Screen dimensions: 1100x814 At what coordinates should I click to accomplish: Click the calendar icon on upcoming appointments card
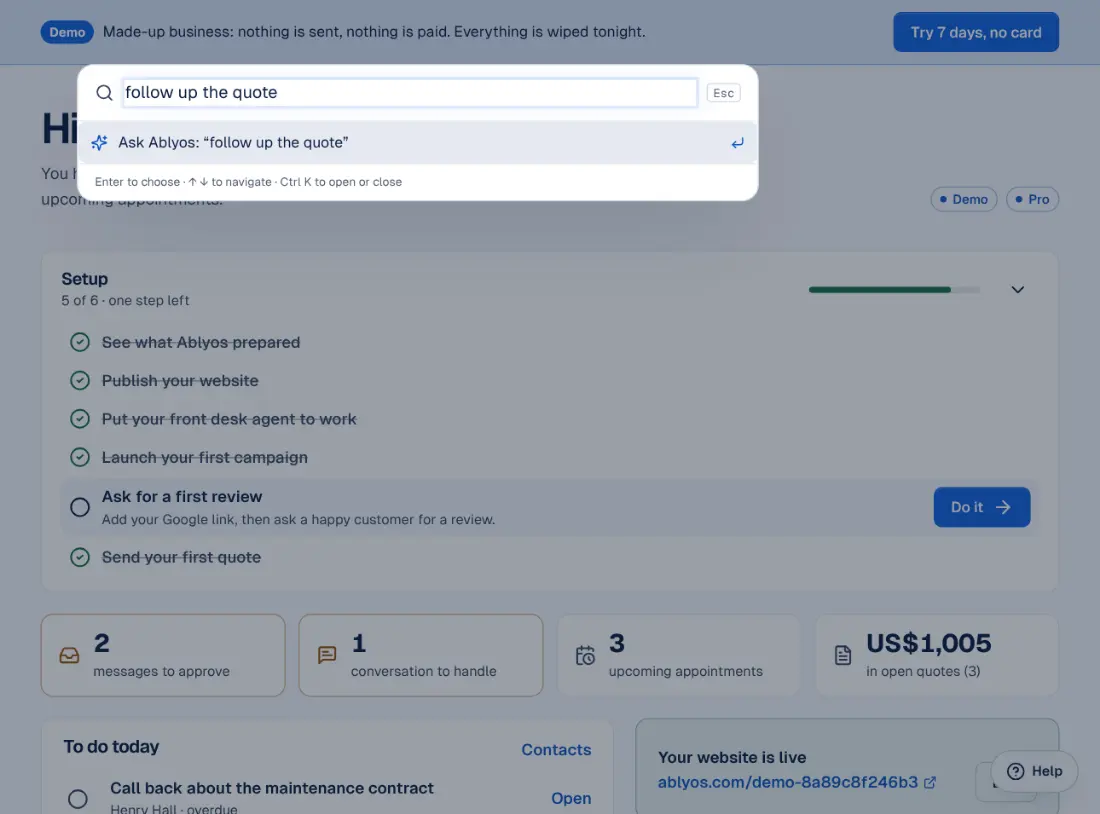(585, 655)
